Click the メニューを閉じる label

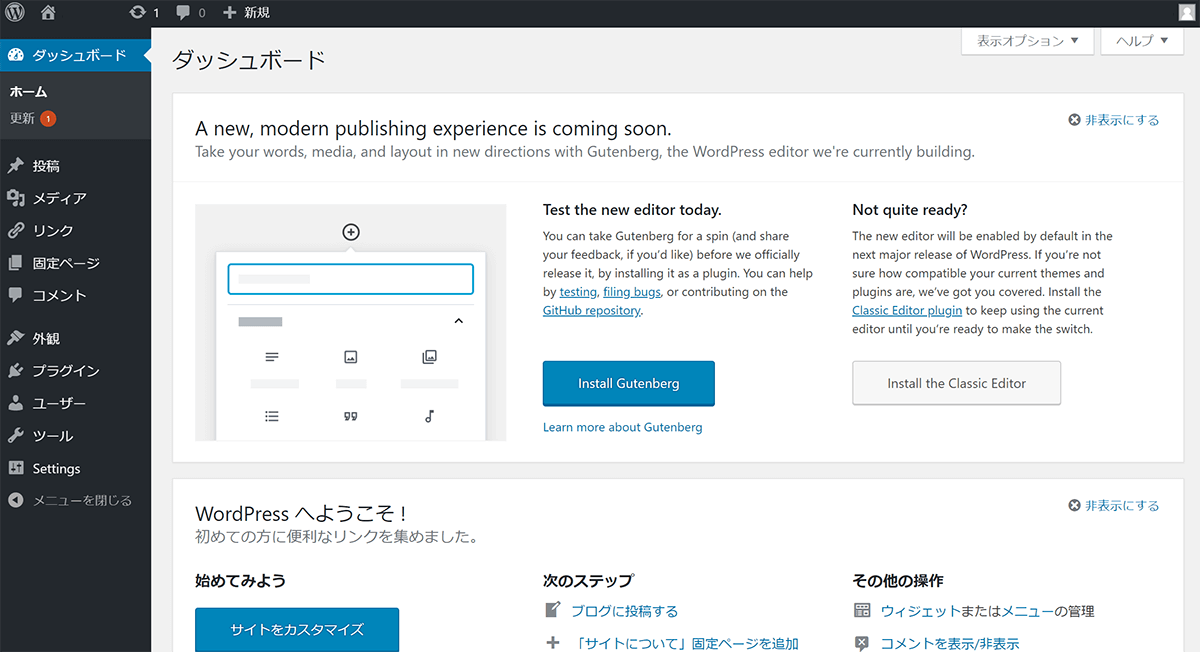(82, 500)
